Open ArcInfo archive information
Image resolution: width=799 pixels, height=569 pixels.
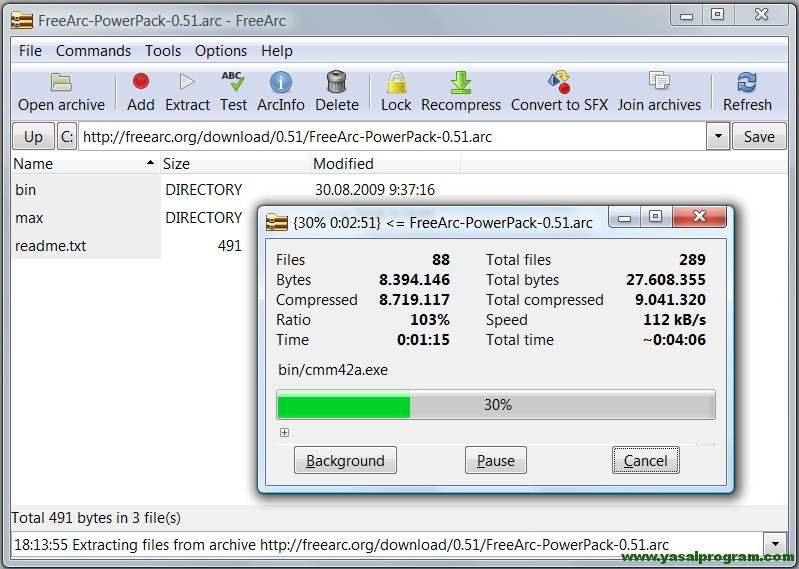(x=281, y=83)
